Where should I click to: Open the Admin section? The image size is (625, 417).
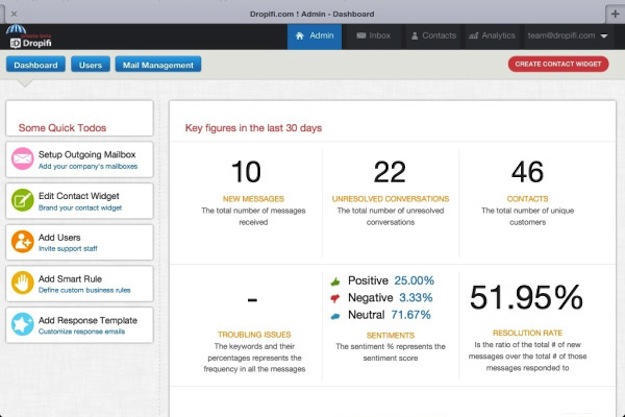[x=314, y=36]
